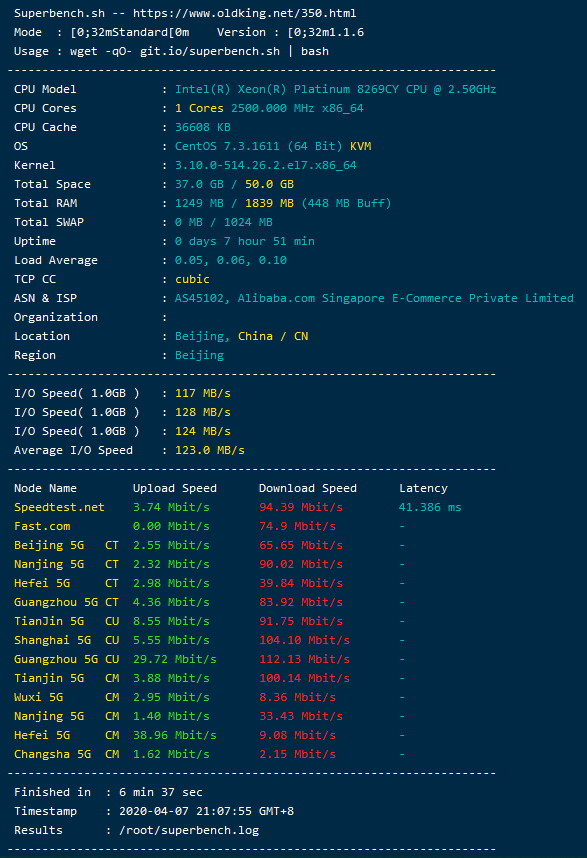Image resolution: width=587 pixels, height=858 pixels.
Task: Click Total SWAP value 0 MB / 1024 MB
Action: click(x=224, y=222)
